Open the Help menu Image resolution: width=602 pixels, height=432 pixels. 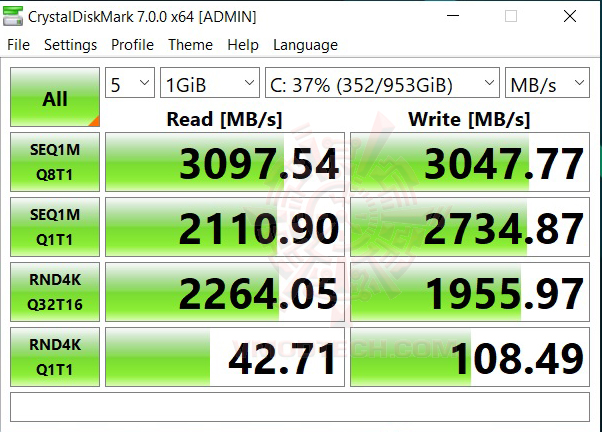[x=243, y=45]
